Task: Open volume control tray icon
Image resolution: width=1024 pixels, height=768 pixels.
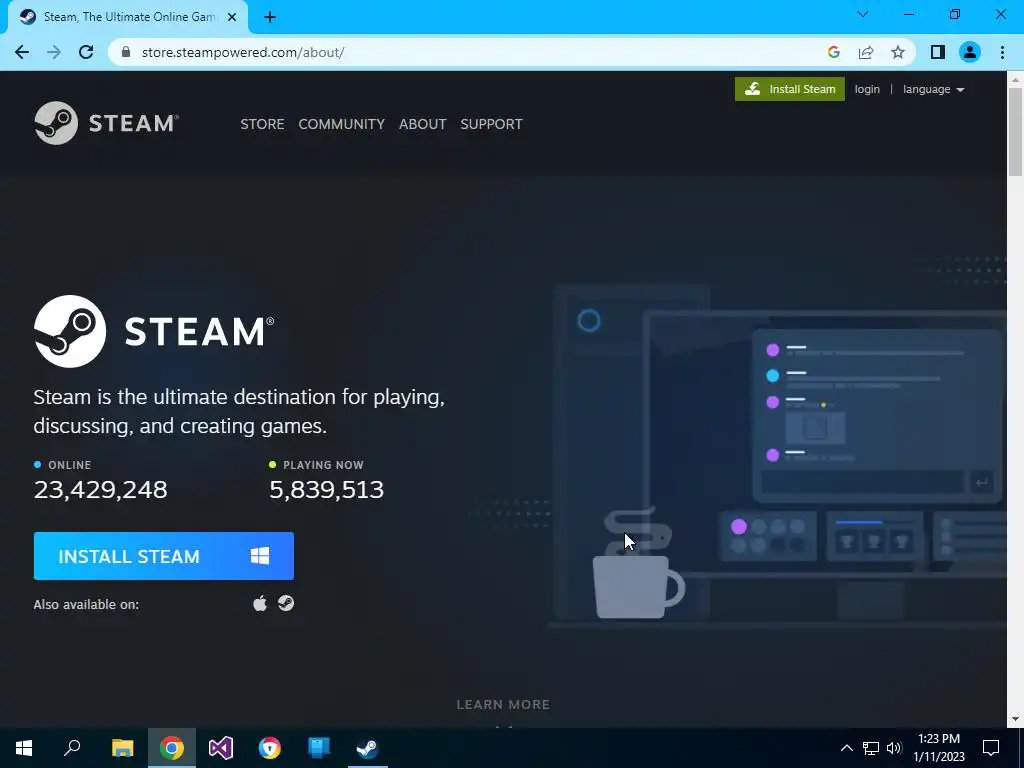Action: [x=894, y=748]
